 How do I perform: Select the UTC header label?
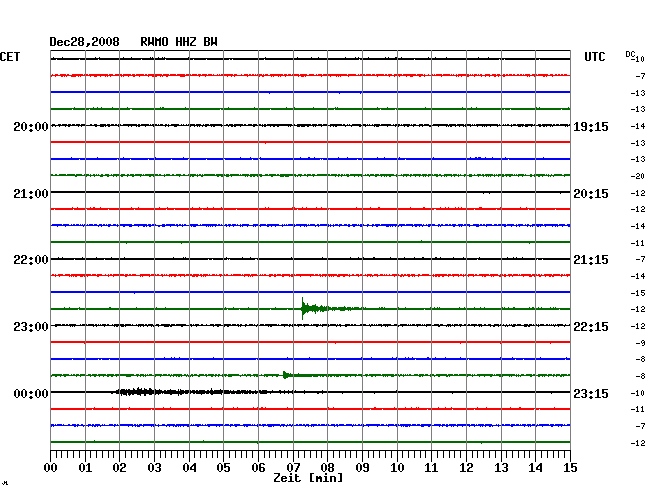coord(594,57)
